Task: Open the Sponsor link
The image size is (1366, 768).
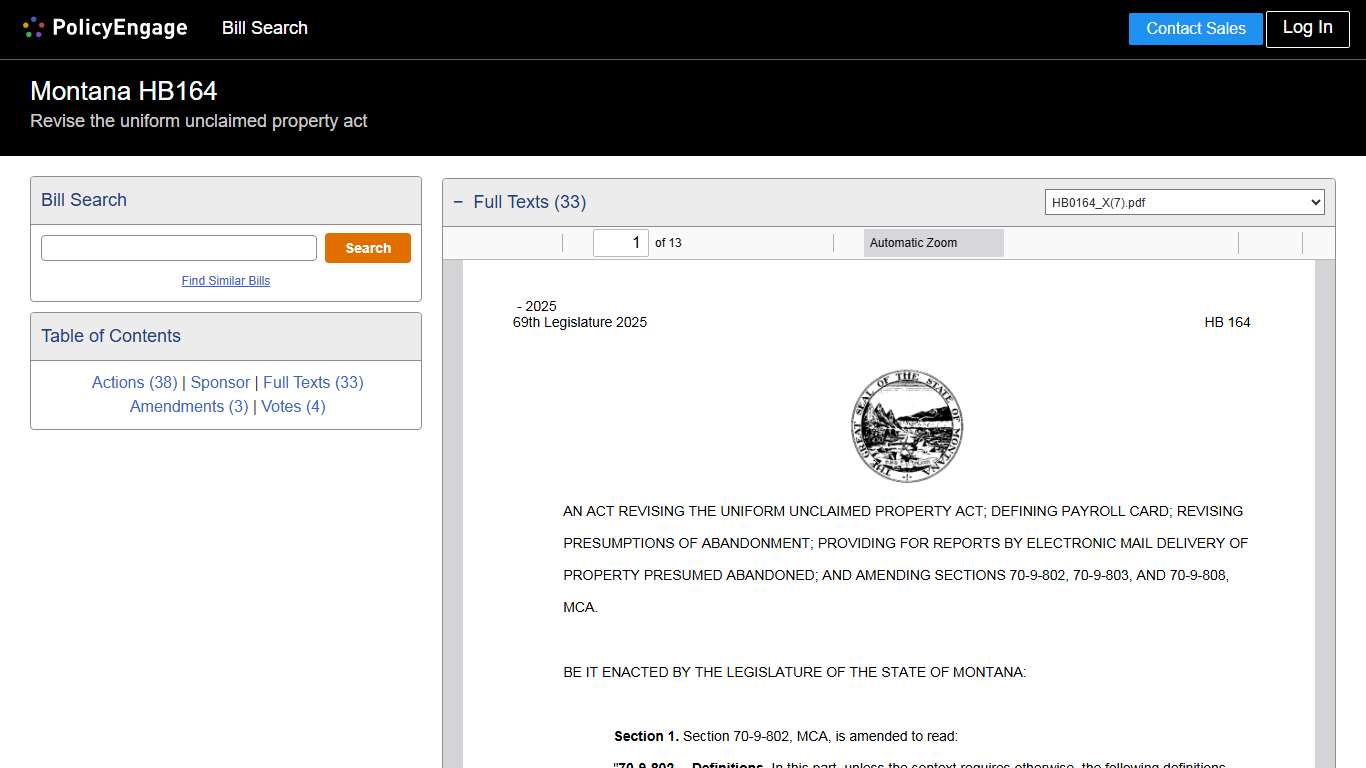Action: coord(220,382)
